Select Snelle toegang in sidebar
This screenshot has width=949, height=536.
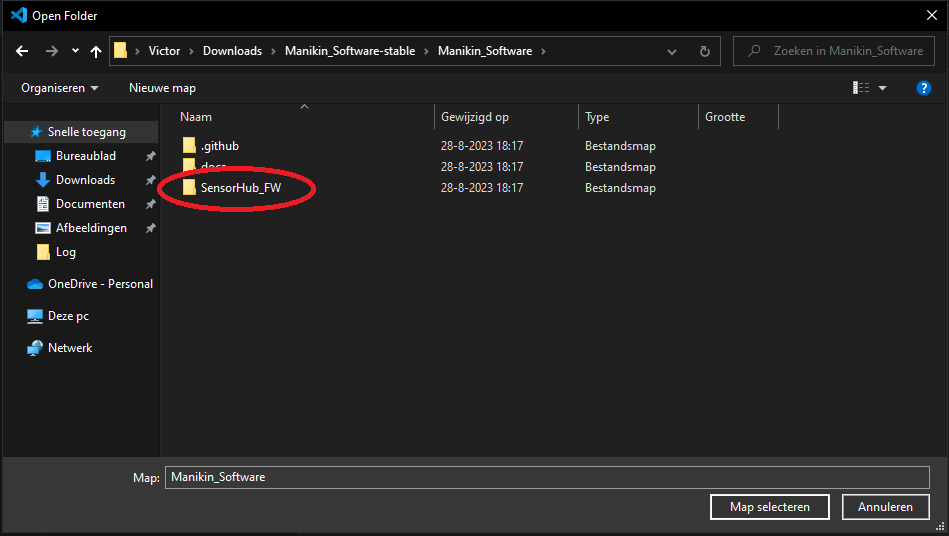(87, 132)
